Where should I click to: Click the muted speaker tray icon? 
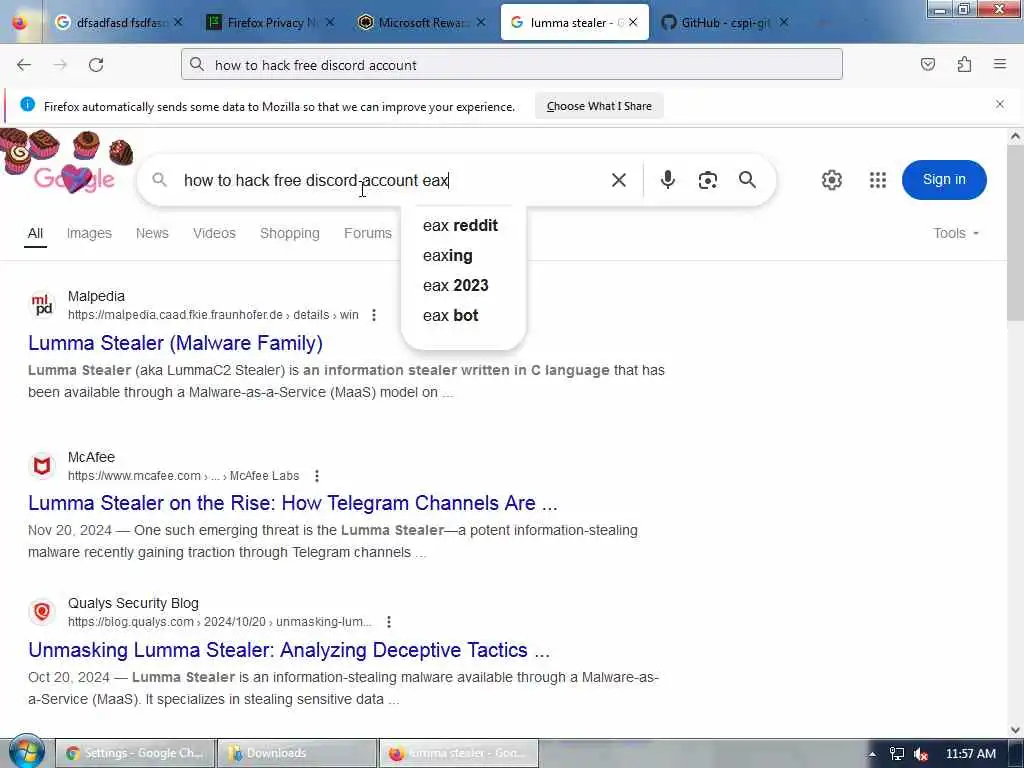921,754
